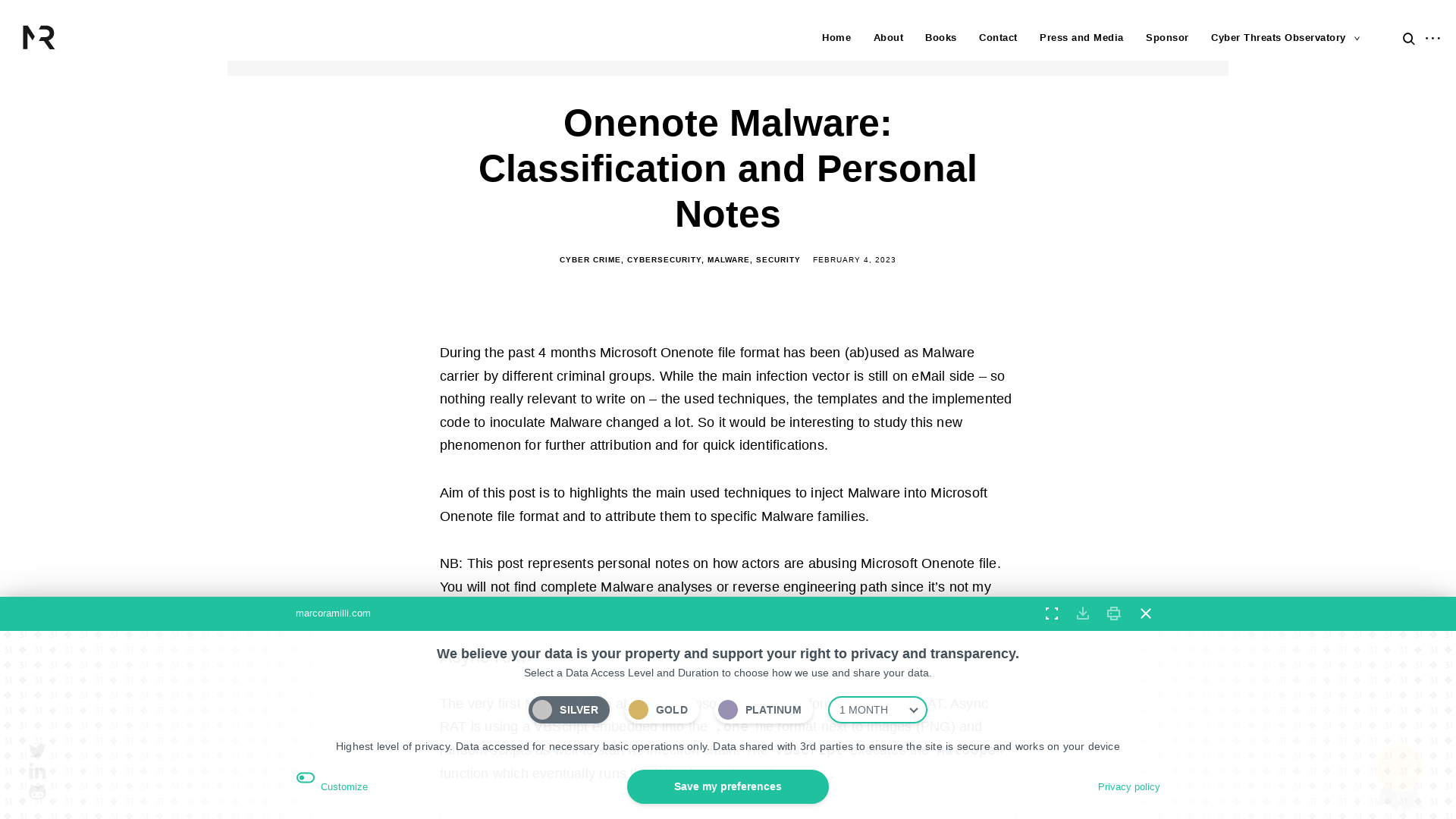Expand the Cyber Threats Observatory menu
This screenshot has width=1456, height=819.
(x=1357, y=38)
